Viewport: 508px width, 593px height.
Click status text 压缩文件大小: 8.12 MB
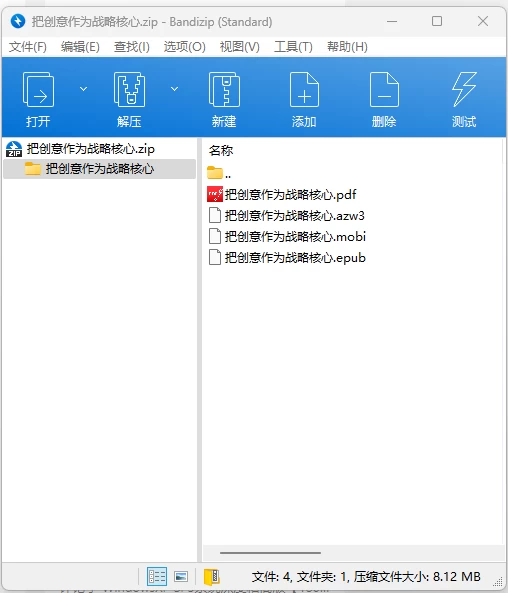[417, 577]
